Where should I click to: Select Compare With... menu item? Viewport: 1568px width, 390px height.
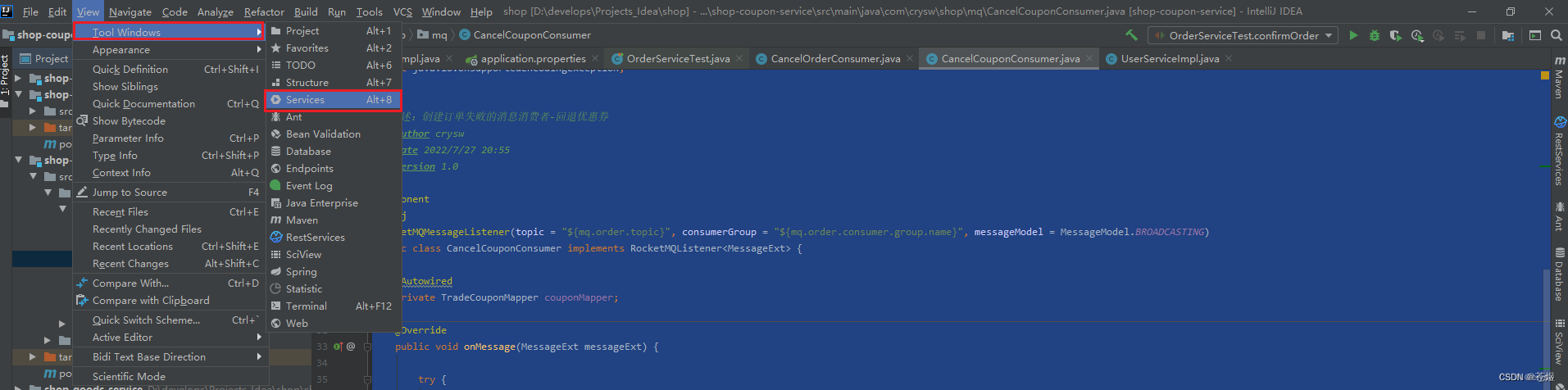169,283
